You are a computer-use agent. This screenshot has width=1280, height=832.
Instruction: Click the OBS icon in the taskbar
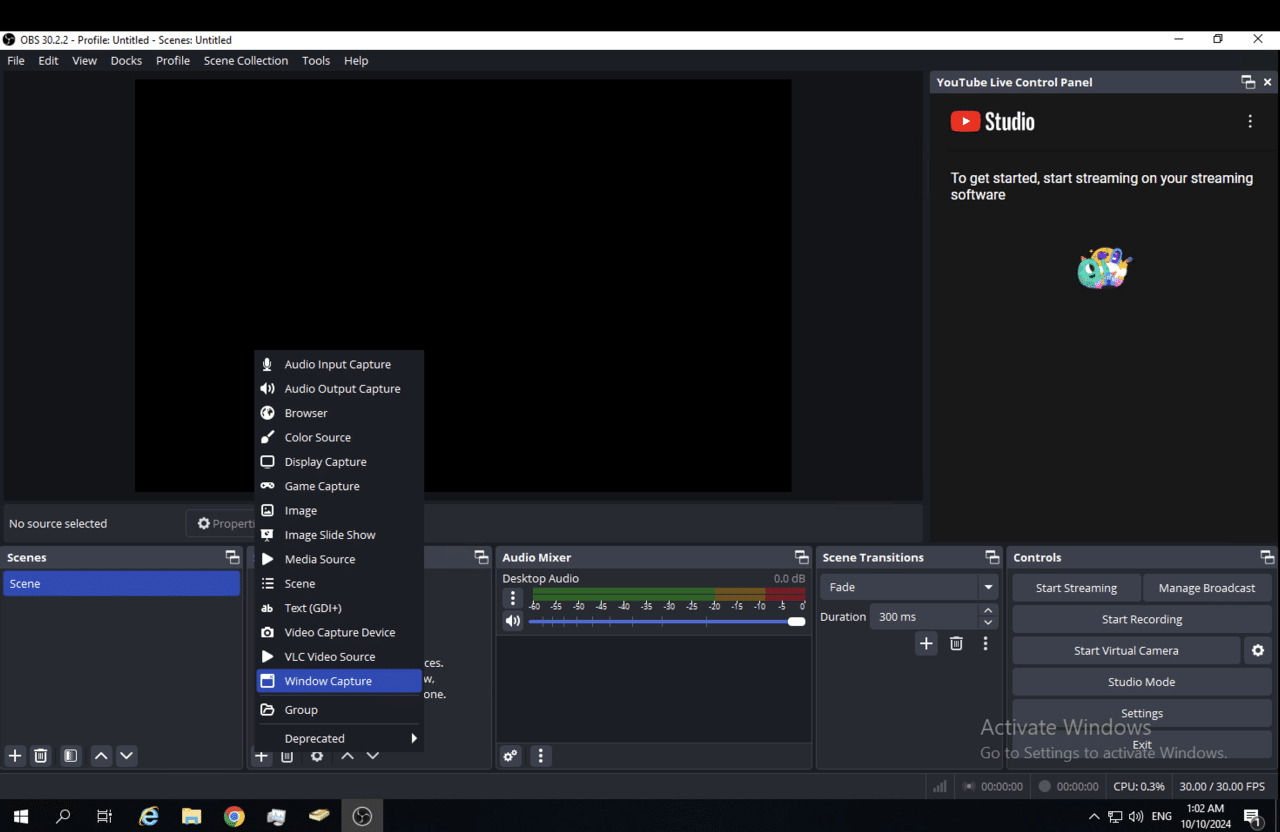(361, 815)
